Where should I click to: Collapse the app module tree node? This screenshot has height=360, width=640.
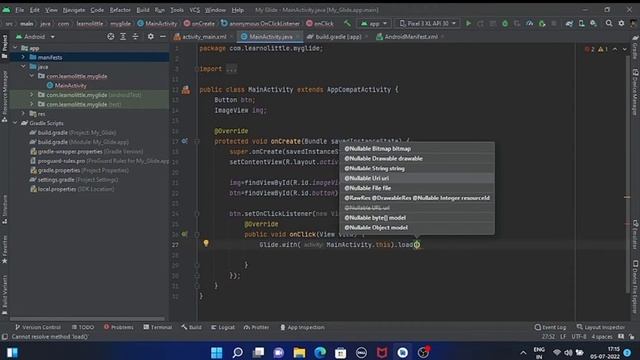coord(16,48)
